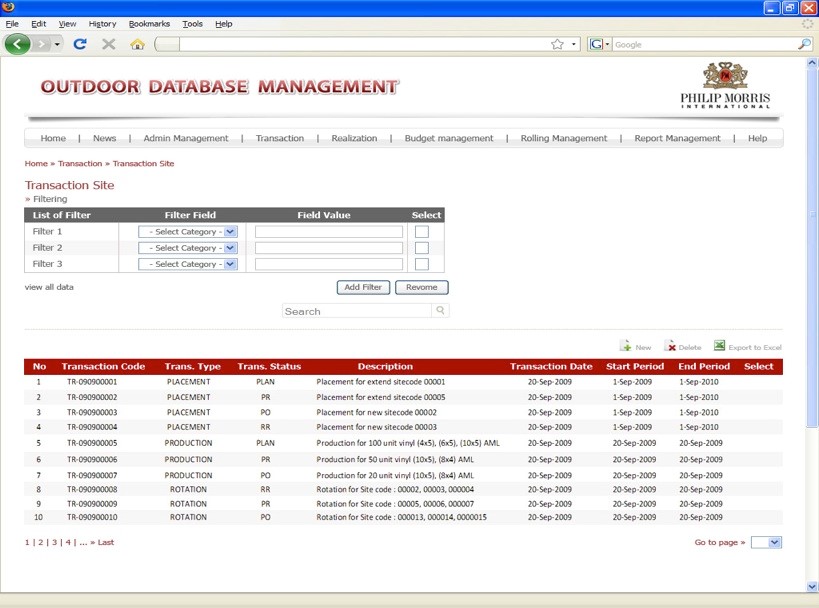Screen dimensions: 819x608
Task: Go to the browser Home icon
Action: (137, 44)
